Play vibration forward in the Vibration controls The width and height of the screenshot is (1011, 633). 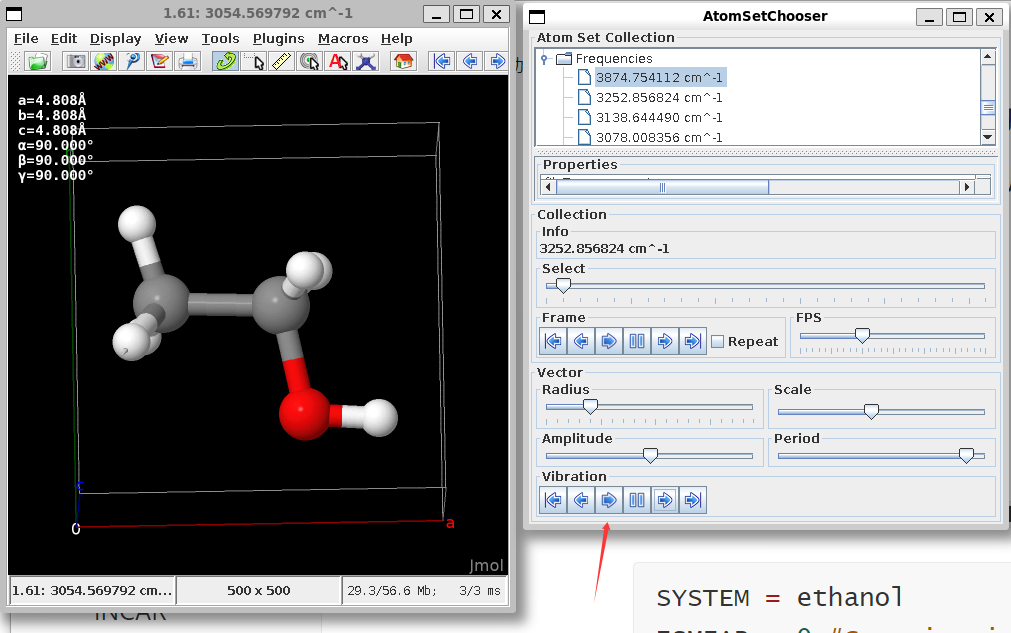coord(608,500)
